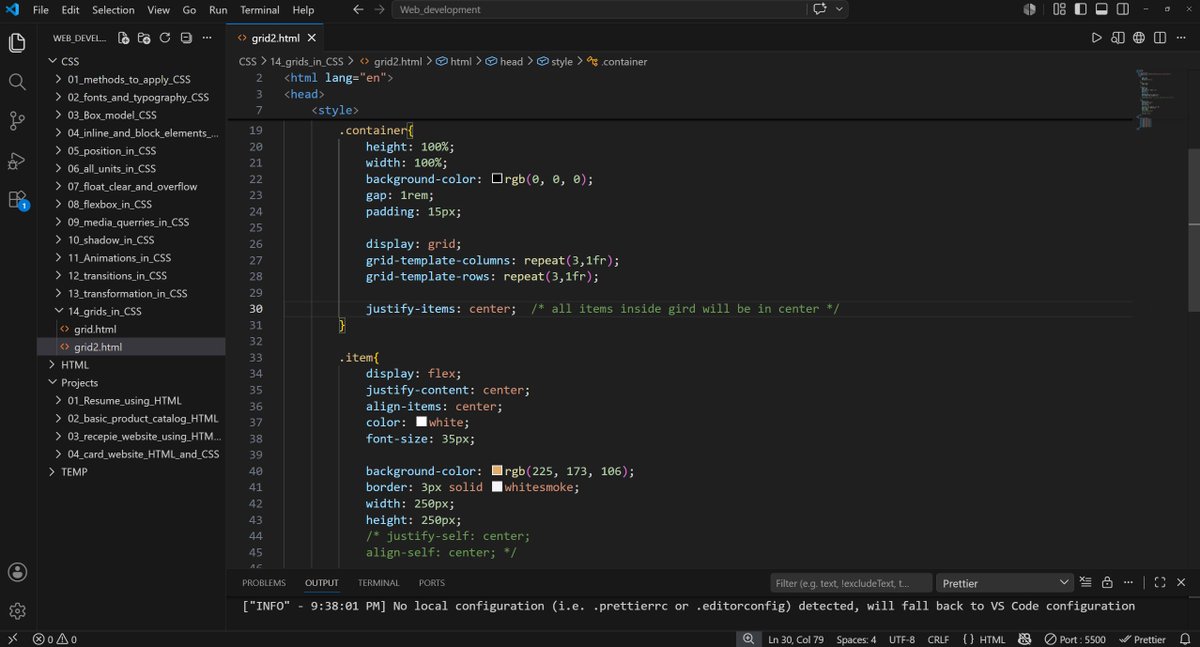
Task: Open the Source Control view
Action: [x=17, y=121]
